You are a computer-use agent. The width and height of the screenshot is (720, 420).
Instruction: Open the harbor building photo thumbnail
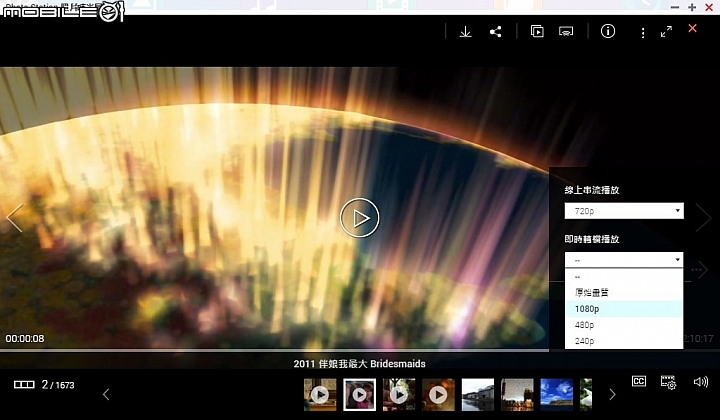coord(478,394)
